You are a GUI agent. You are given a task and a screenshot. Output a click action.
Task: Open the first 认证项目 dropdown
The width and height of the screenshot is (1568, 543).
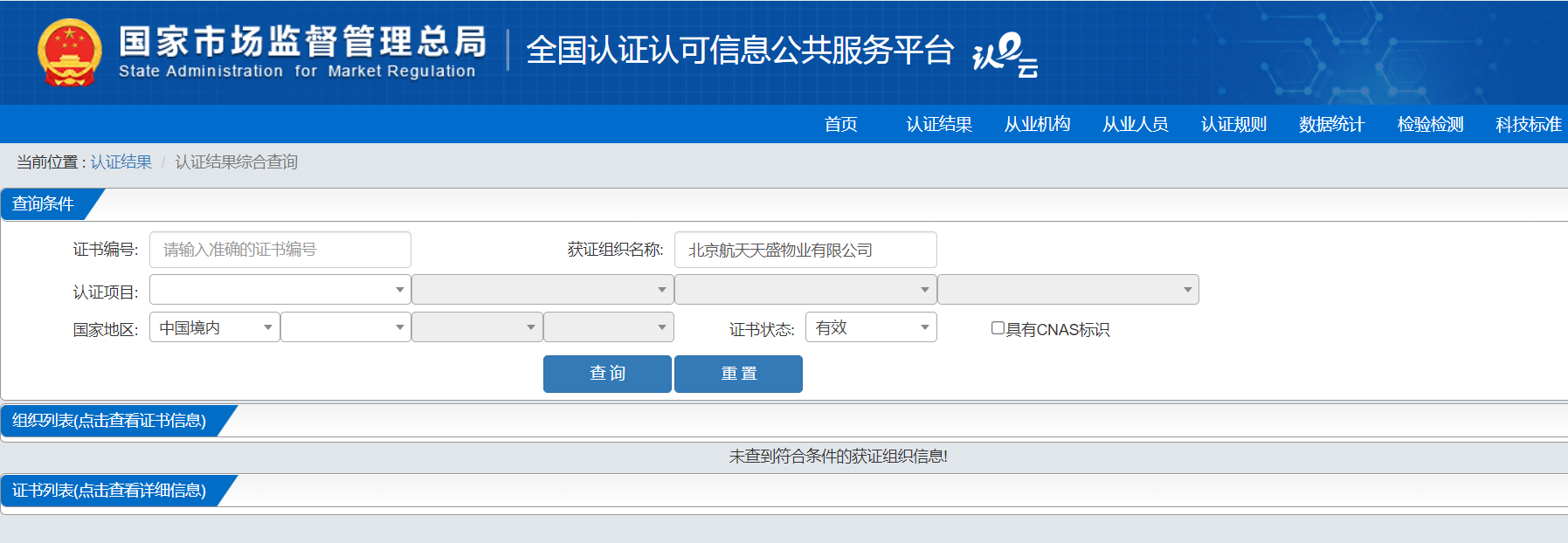(280, 290)
